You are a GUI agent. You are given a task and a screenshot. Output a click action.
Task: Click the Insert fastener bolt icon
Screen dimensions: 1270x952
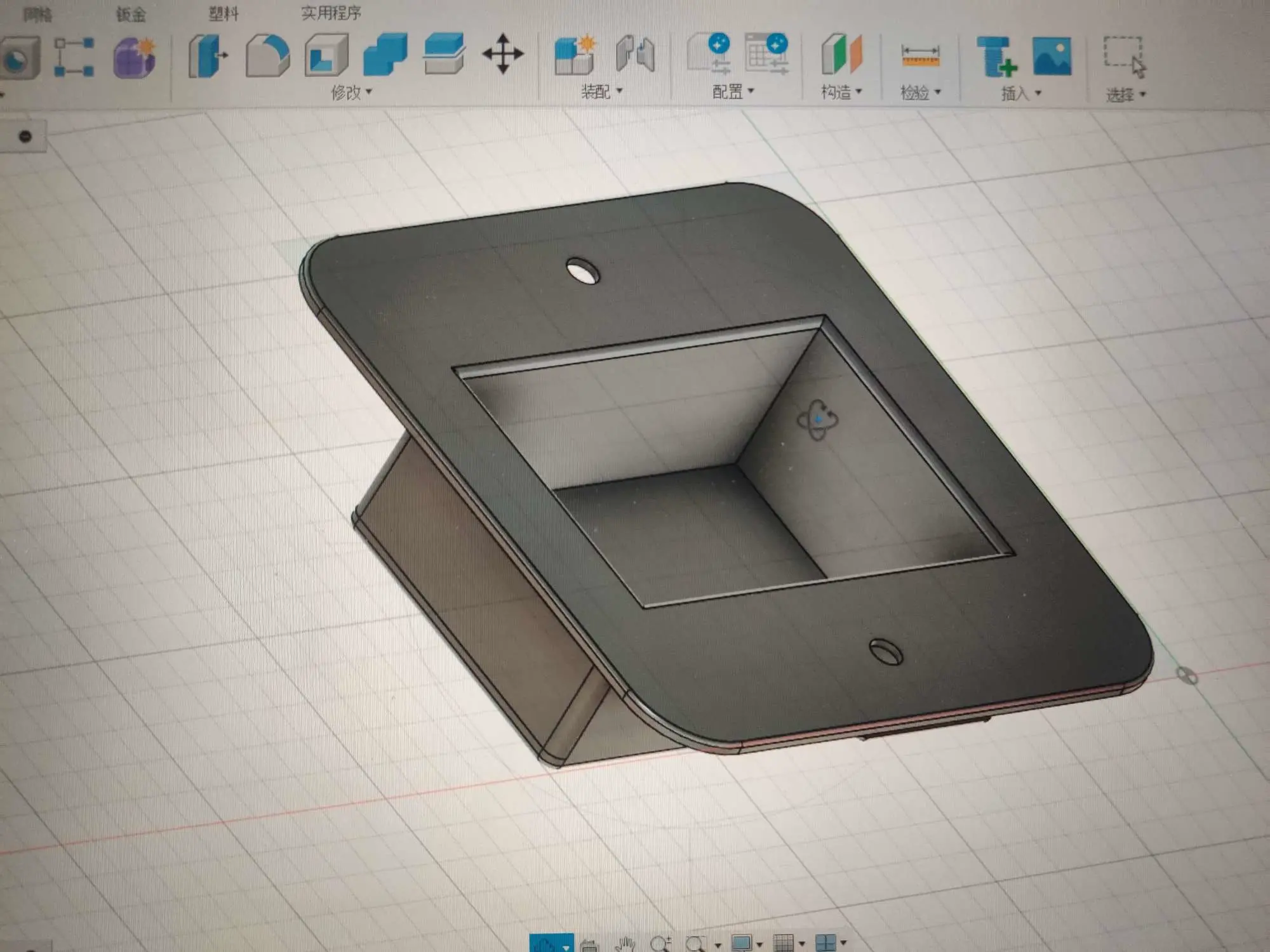click(x=996, y=56)
